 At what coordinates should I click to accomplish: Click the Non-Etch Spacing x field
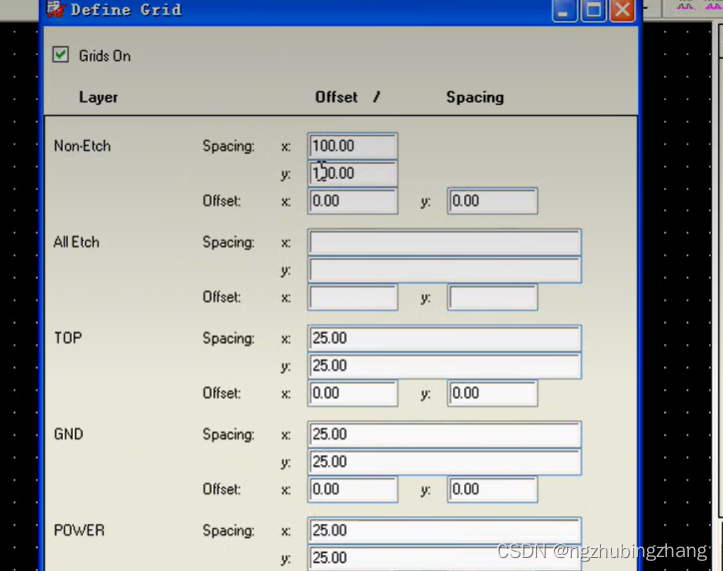[353, 146]
